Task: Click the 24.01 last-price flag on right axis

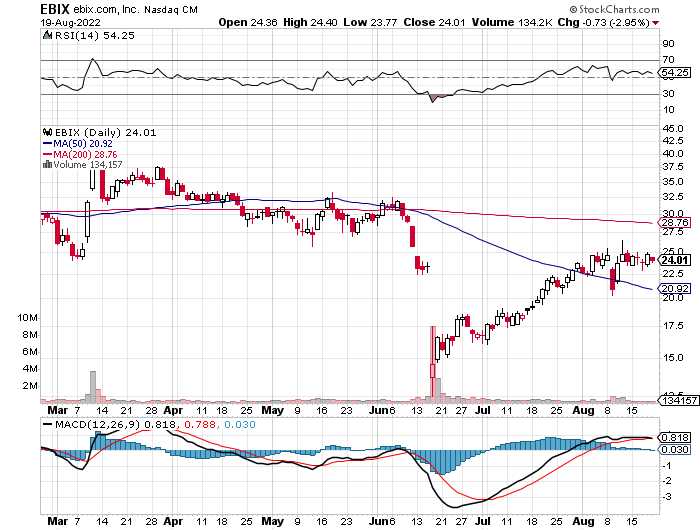Action: pos(675,260)
